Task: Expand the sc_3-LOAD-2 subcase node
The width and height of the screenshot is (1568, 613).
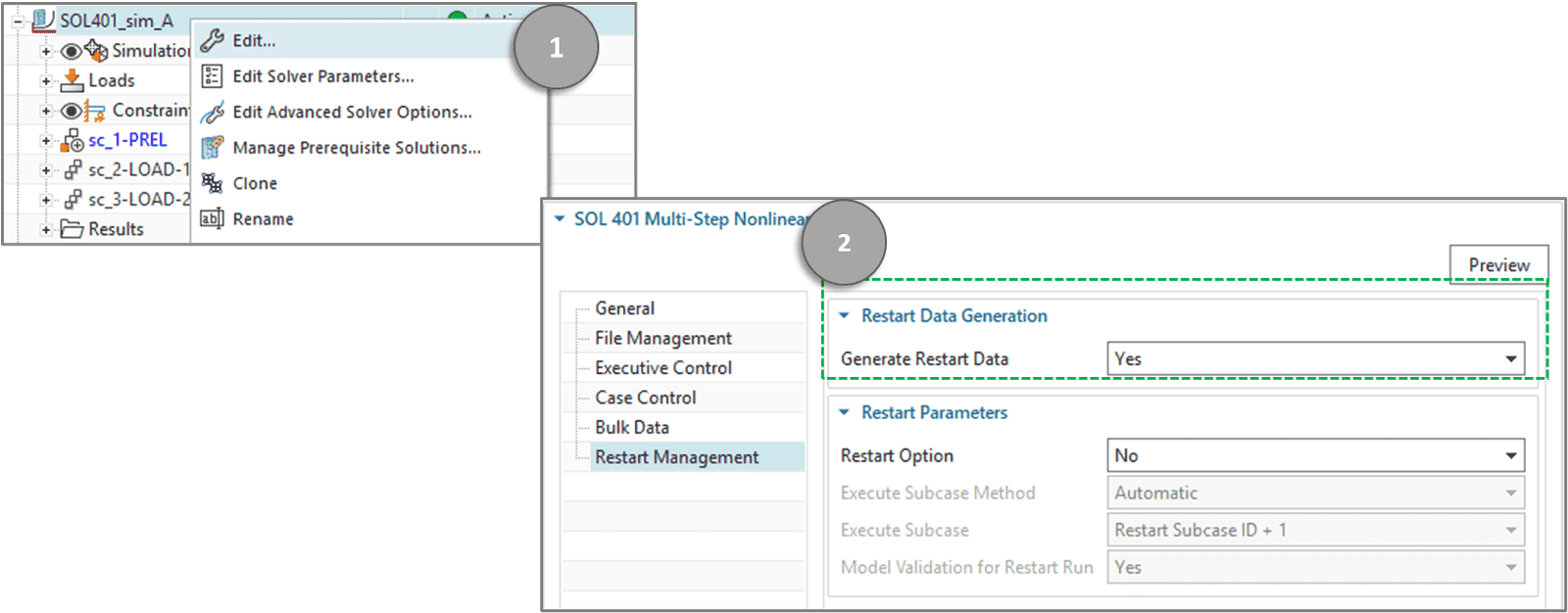Action: tap(45, 200)
